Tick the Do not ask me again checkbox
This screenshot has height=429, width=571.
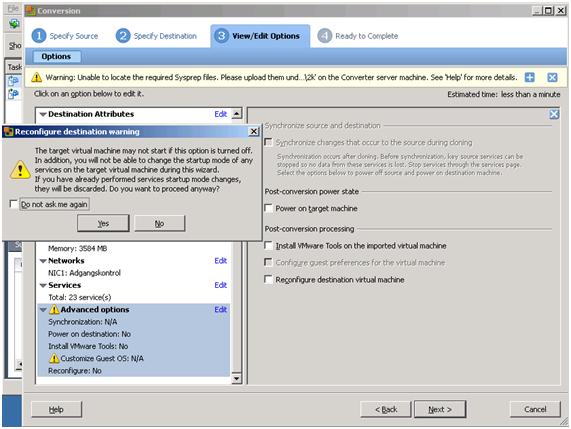(13, 204)
